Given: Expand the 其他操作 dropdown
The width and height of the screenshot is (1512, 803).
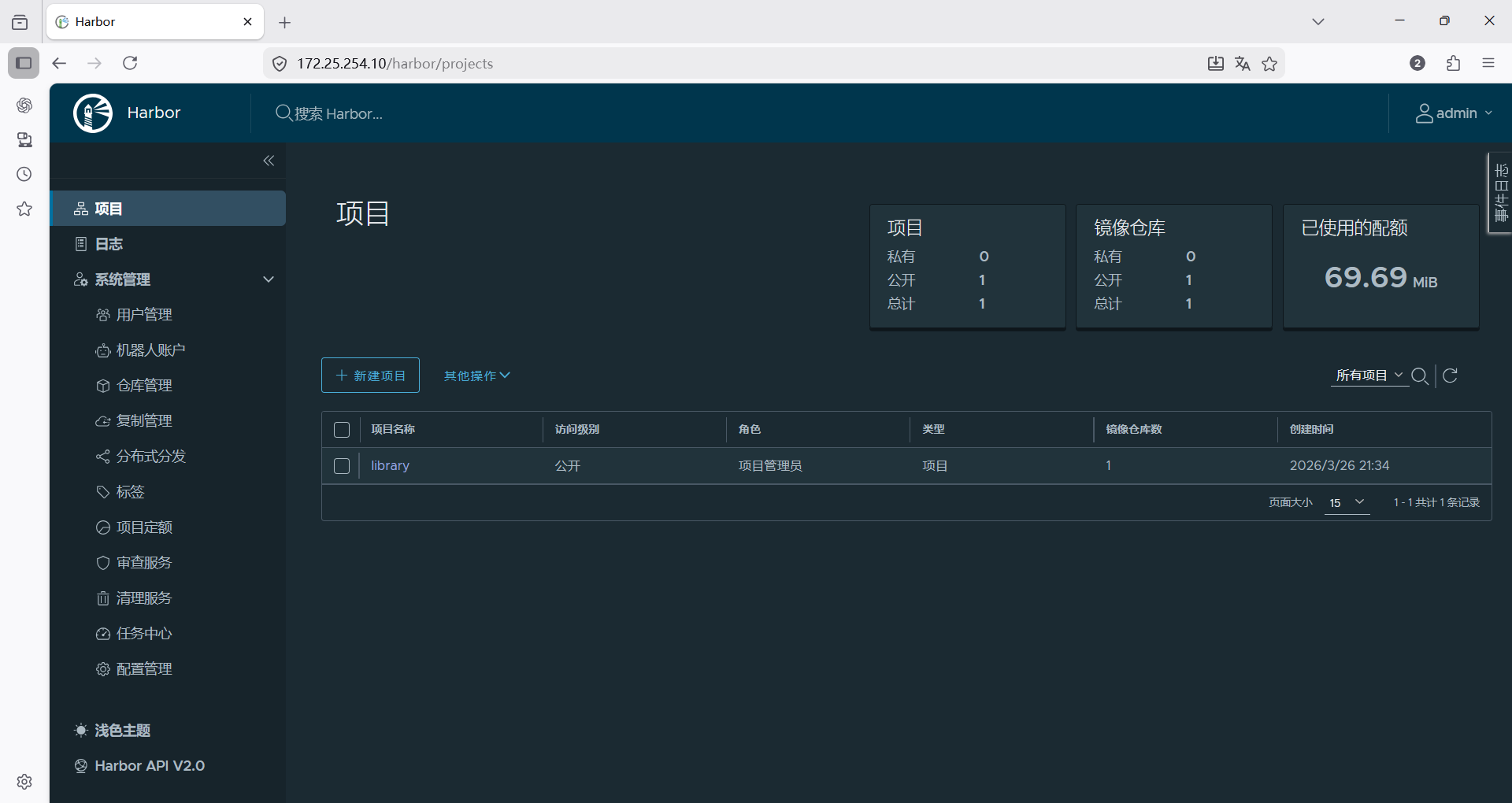Looking at the screenshot, I should pos(477,376).
